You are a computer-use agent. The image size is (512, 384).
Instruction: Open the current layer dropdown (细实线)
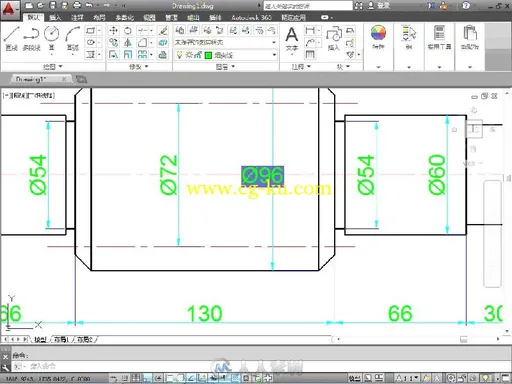coord(226,55)
